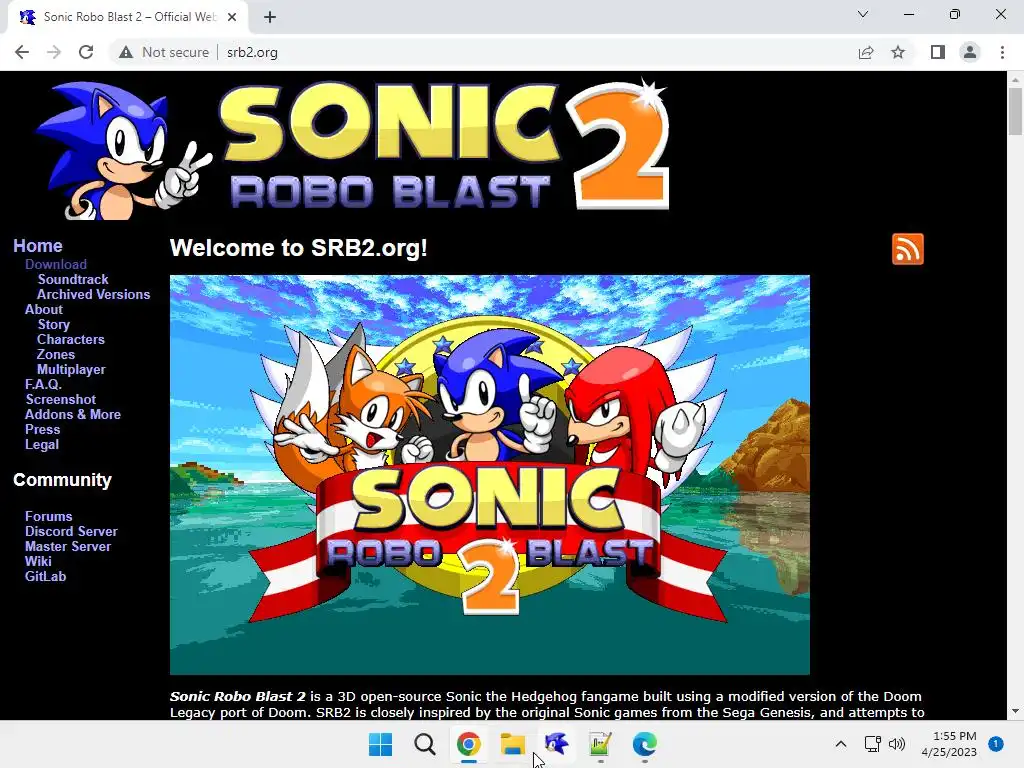Open the F.A.Q. link

(43, 384)
